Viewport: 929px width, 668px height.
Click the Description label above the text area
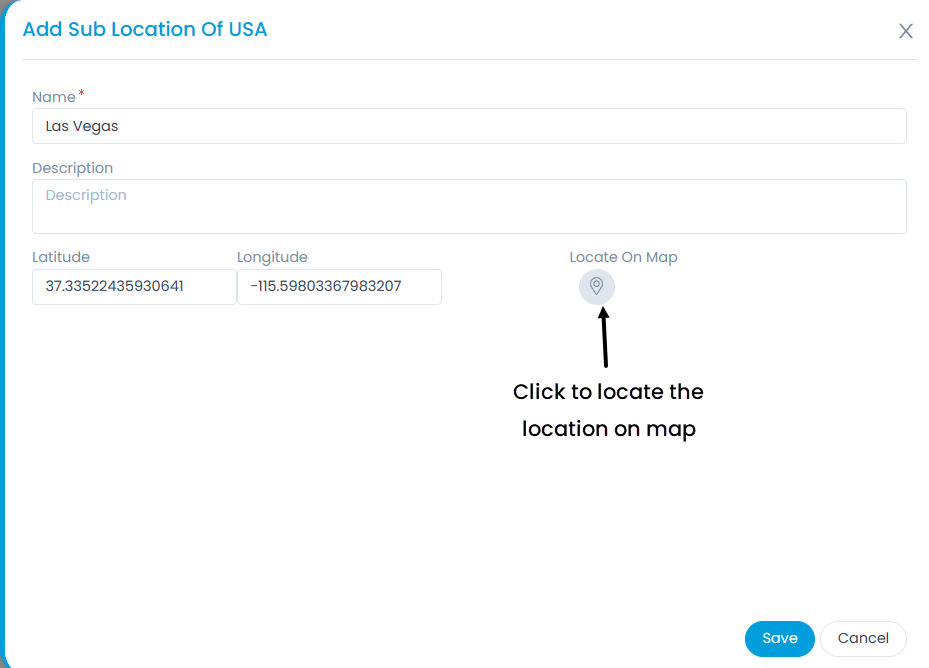[x=73, y=168]
